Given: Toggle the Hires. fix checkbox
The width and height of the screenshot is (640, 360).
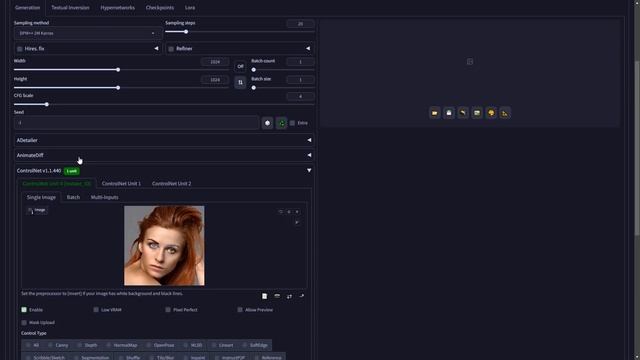Looking at the screenshot, I should pyautogui.click(x=20, y=49).
